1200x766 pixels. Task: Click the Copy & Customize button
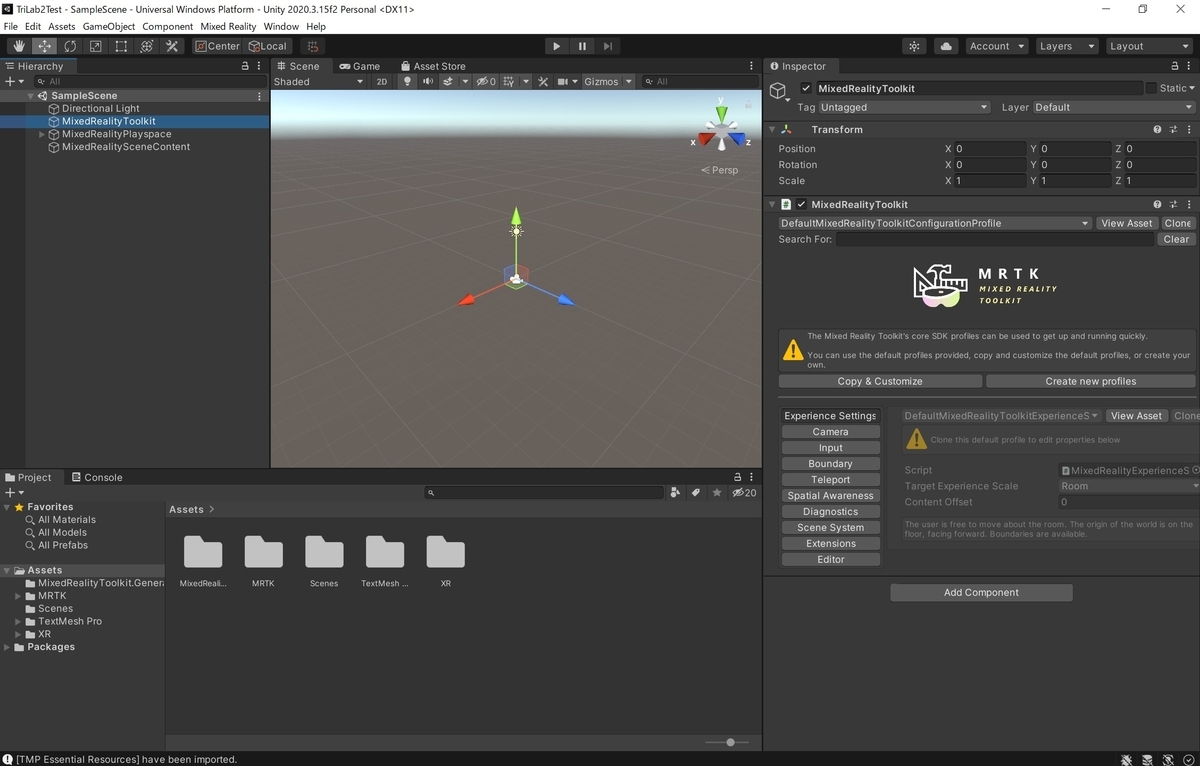coord(880,381)
